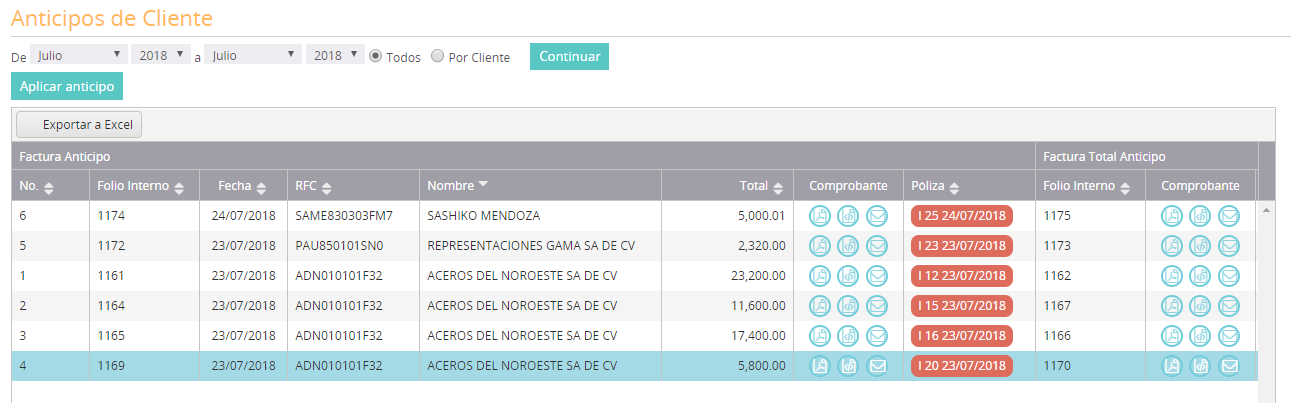Open poliza I 15 23/07/2018
1291x403 pixels.
pos(962,305)
